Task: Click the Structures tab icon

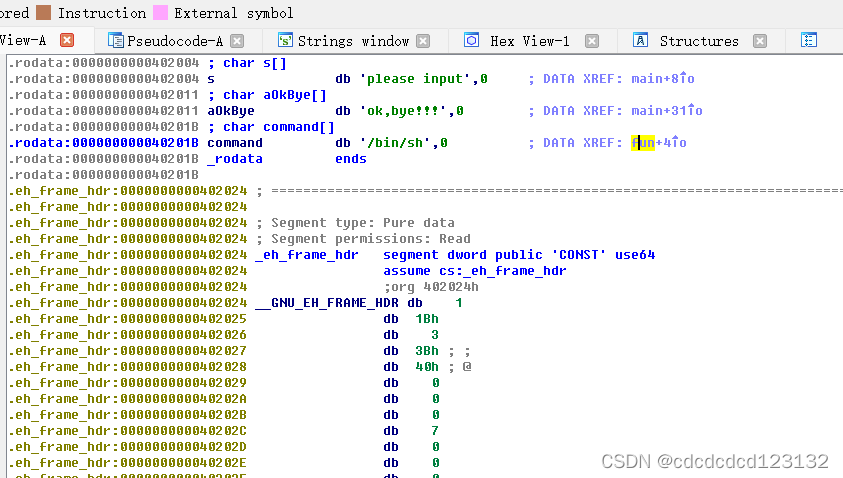Action: (x=640, y=40)
